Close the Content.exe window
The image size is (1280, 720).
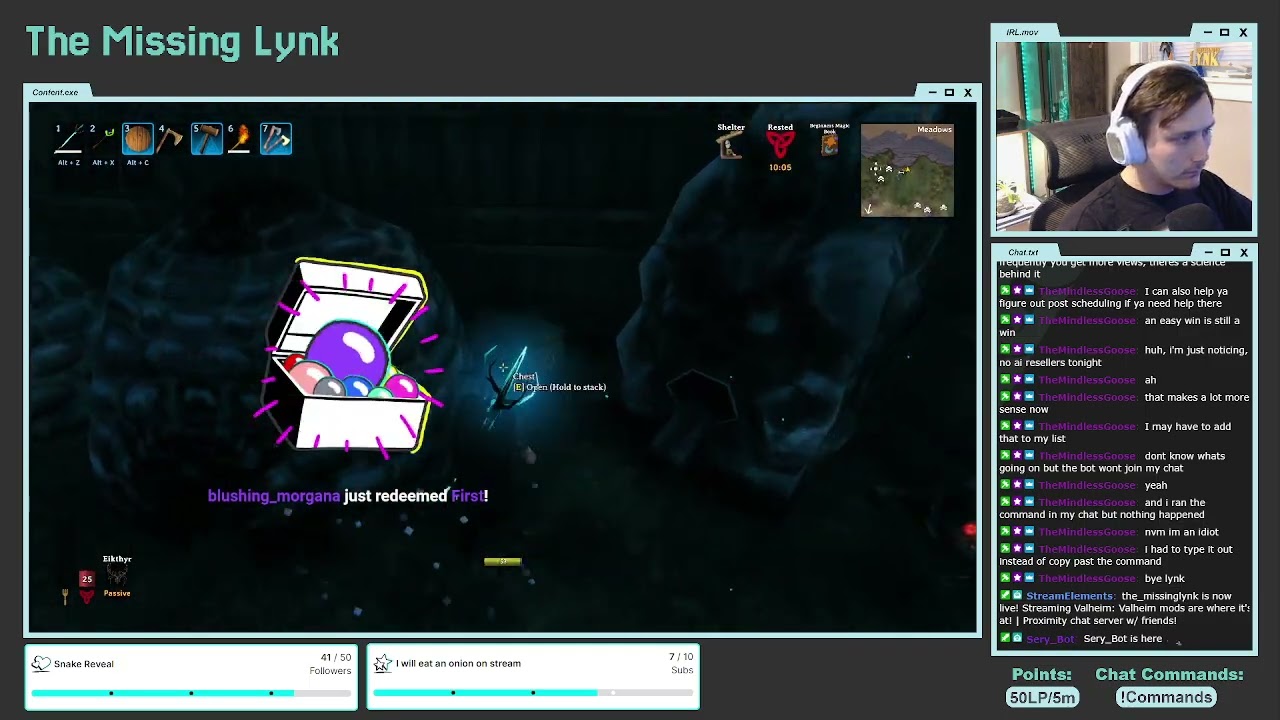(x=967, y=92)
